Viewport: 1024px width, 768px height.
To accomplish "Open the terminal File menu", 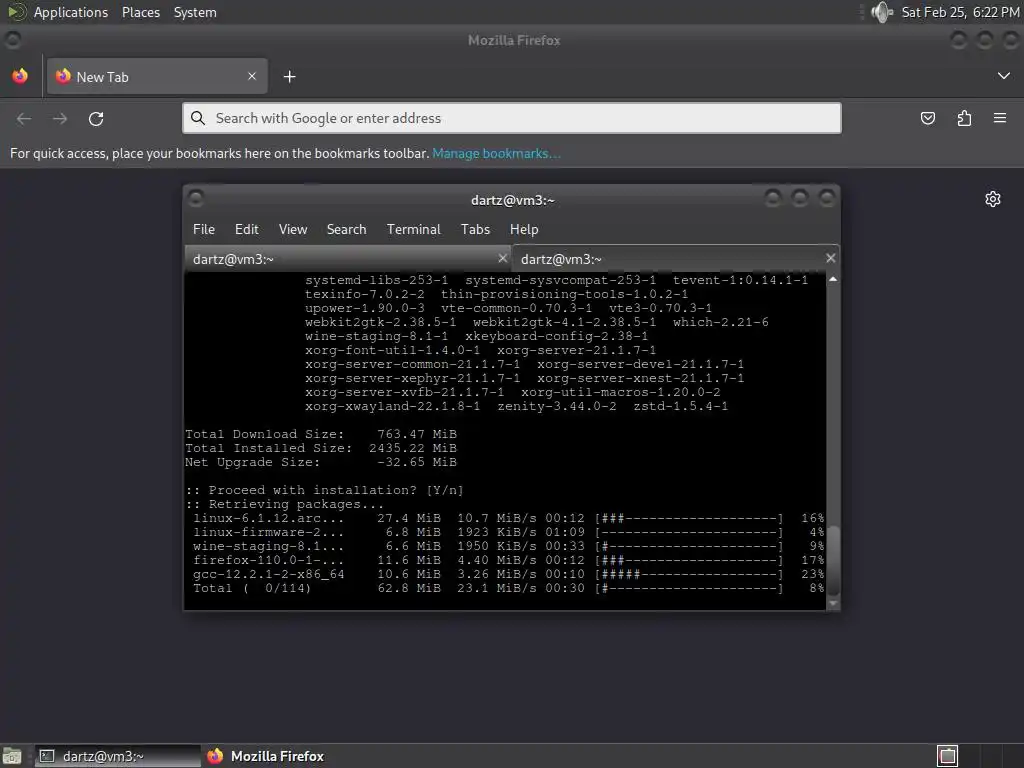I will pyautogui.click(x=204, y=229).
